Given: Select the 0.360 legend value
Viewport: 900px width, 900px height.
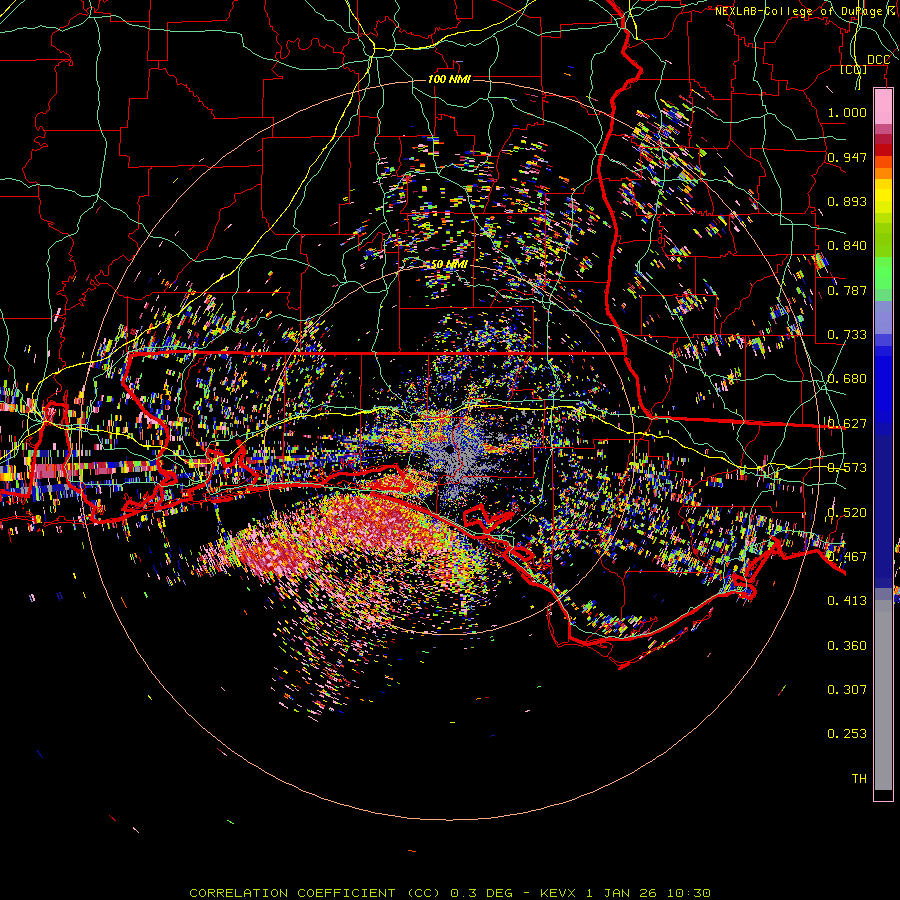Looking at the screenshot, I should pos(847,646).
